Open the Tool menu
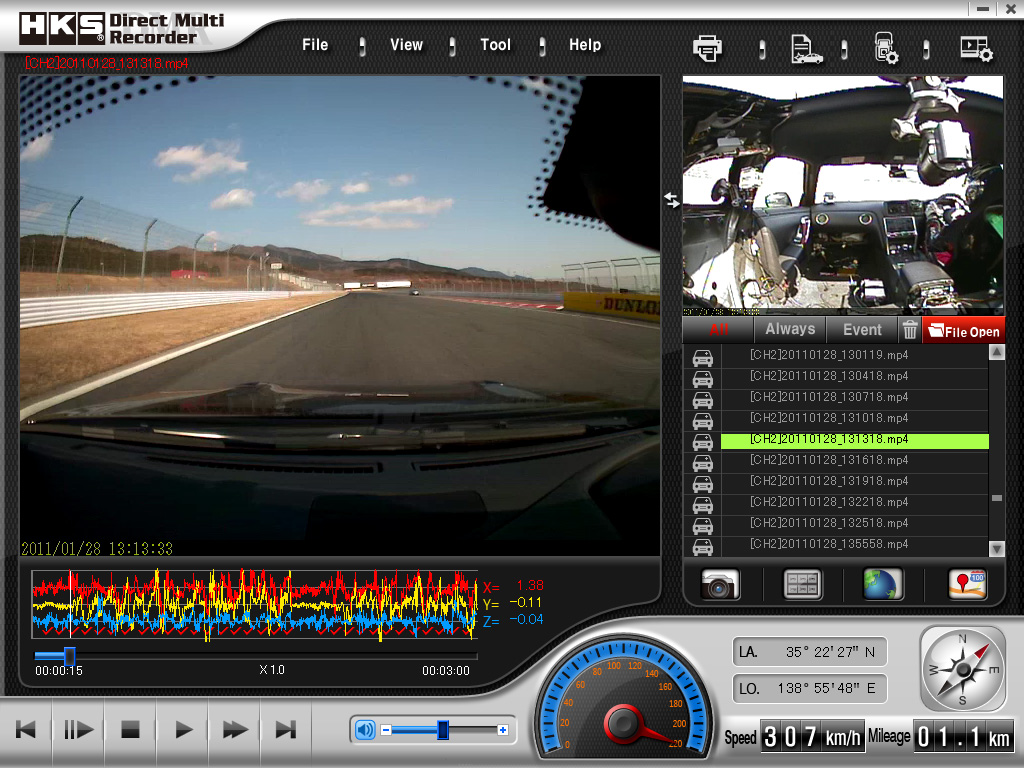This screenshot has height=768, width=1024. [x=495, y=45]
